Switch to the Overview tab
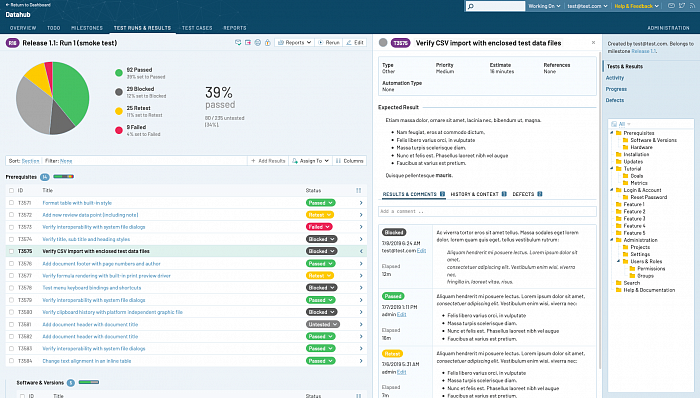700x398 pixels. tap(23, 28)
